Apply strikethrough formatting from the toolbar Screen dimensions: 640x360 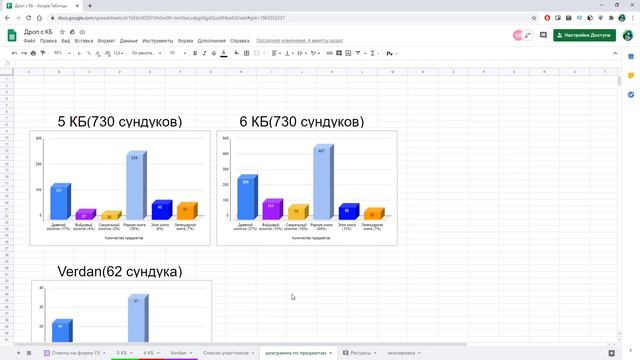[x=214, y=53]
